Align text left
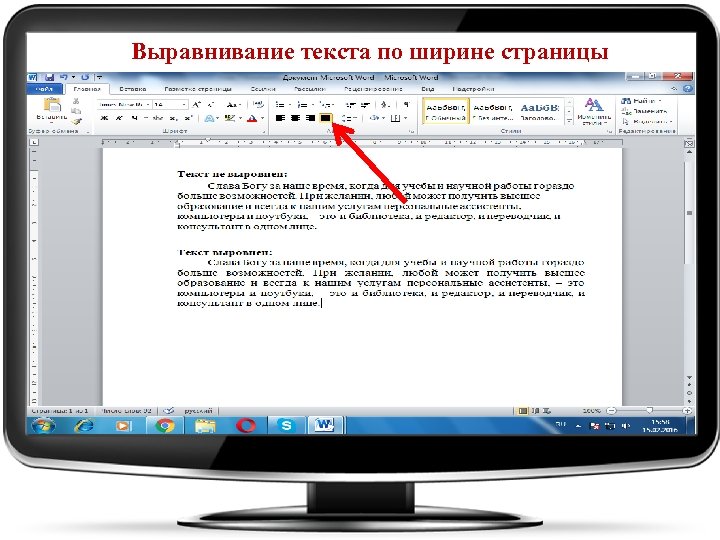 point(280,118)
